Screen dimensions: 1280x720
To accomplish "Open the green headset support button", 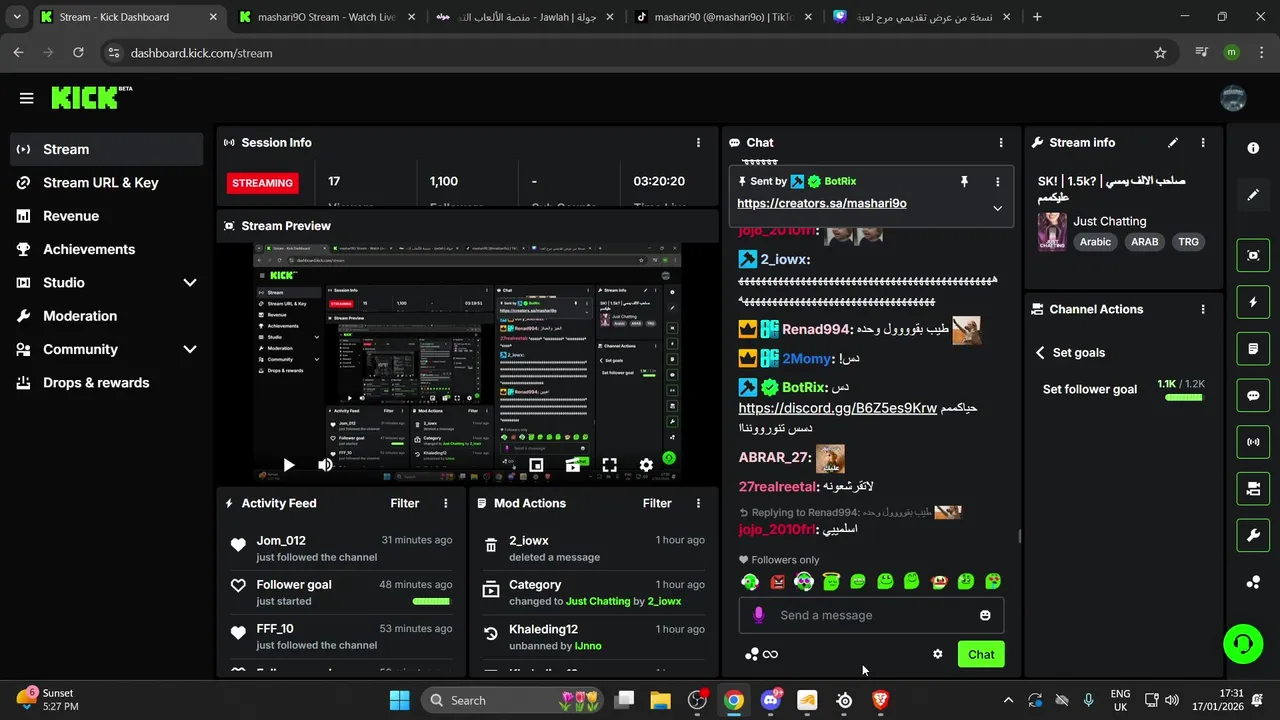I will tap(1243, 643).
